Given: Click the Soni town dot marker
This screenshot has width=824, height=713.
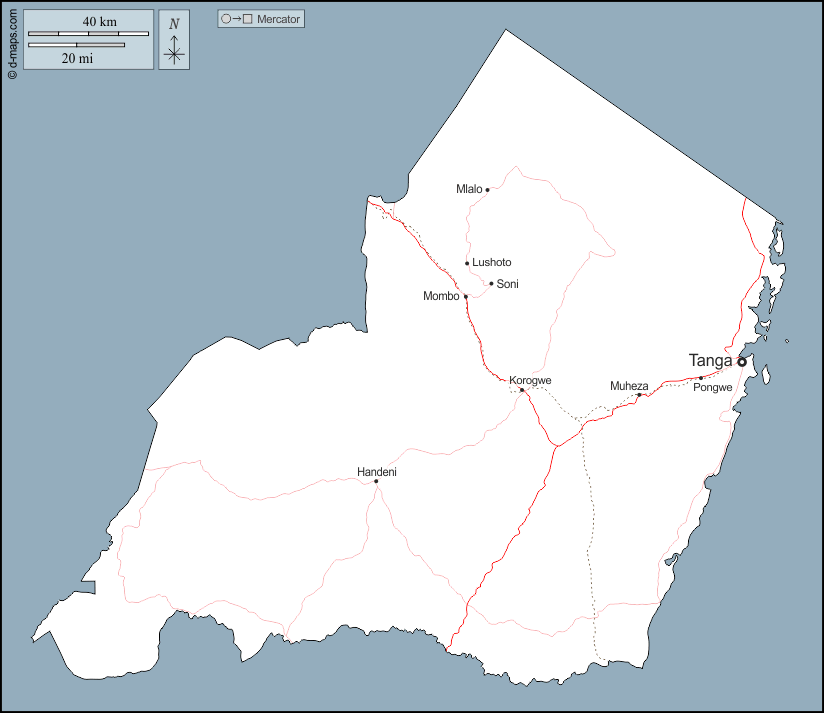Looking at the screenshot, I should tap(491, 284).
